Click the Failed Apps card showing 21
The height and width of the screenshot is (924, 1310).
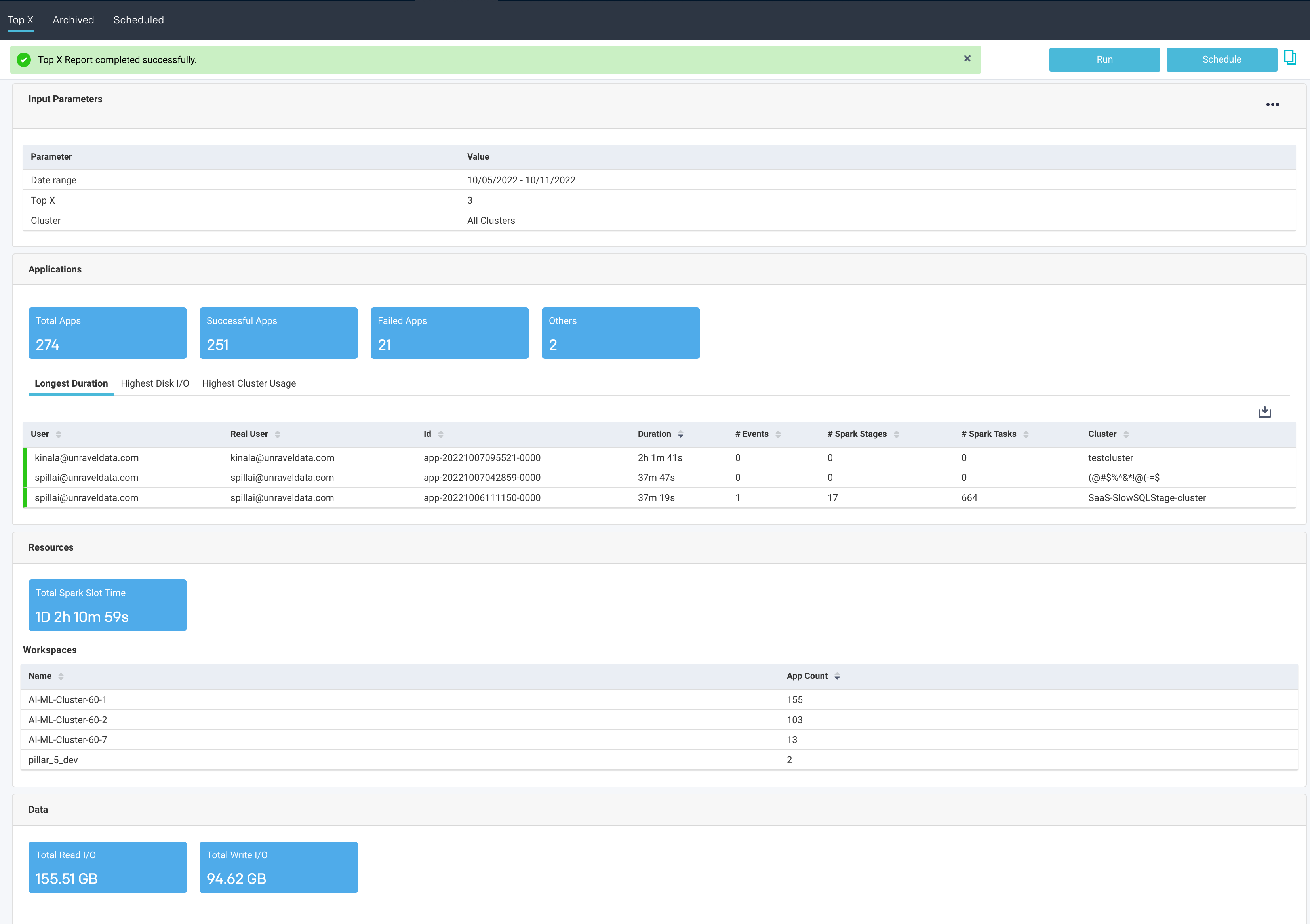click(x=449, y=333)
